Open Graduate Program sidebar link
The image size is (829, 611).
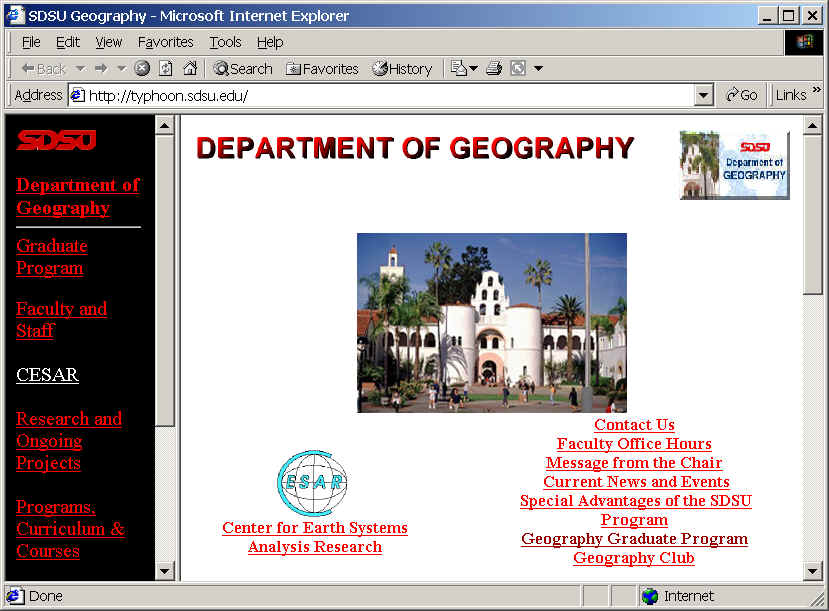(52, 257)
